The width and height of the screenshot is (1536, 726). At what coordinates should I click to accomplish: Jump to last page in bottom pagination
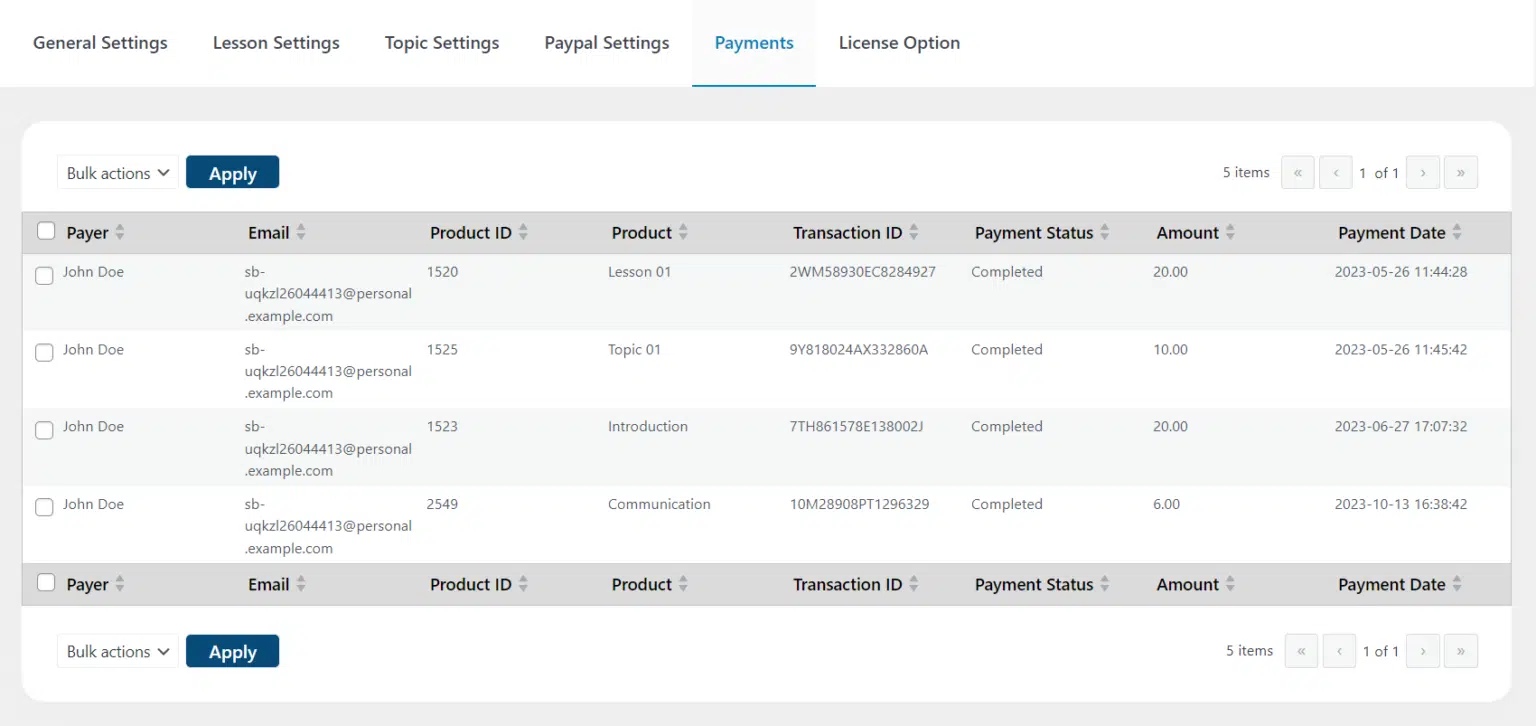pyautogui.click(x=1461, y=651)
